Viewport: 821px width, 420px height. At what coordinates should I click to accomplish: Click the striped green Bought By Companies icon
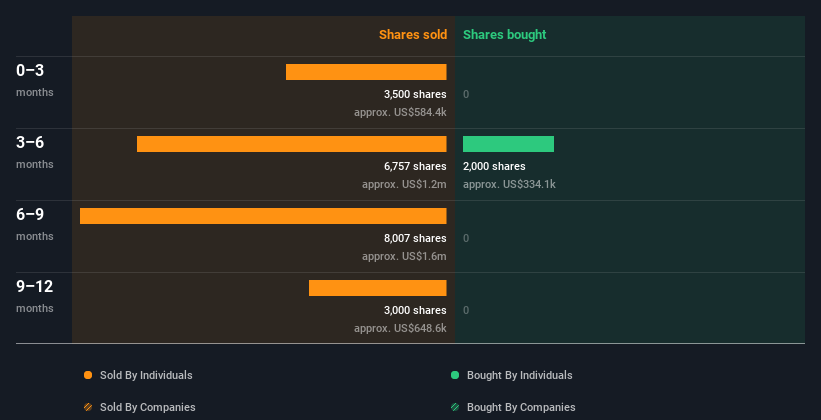point(455,407)
